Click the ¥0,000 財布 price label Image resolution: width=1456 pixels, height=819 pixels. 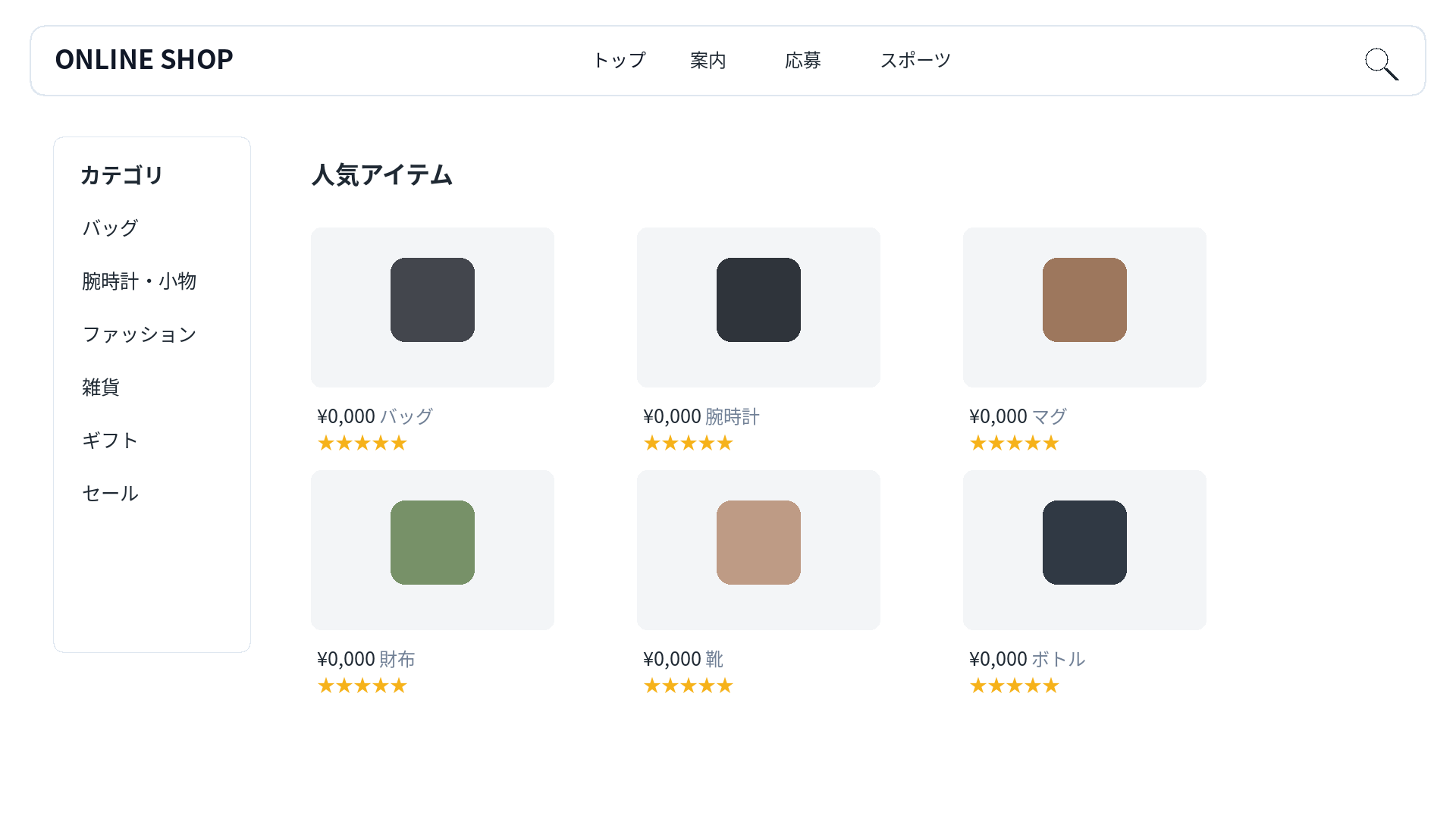click(366, 659)
